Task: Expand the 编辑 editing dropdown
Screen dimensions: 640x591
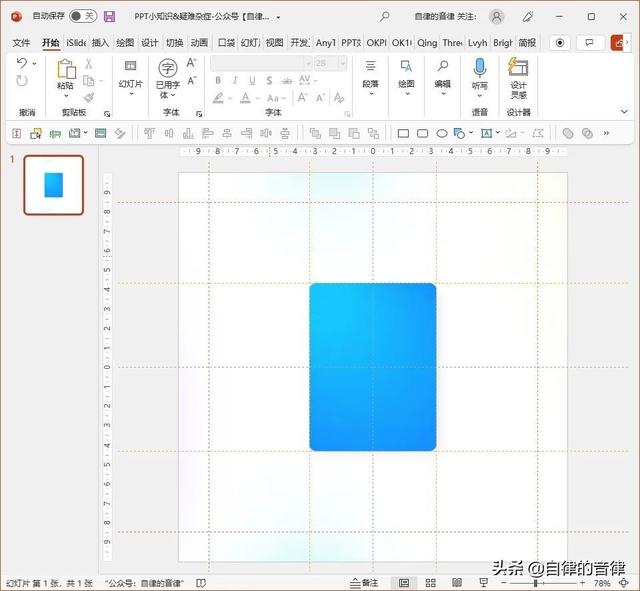Action: [x=443, y=94]
